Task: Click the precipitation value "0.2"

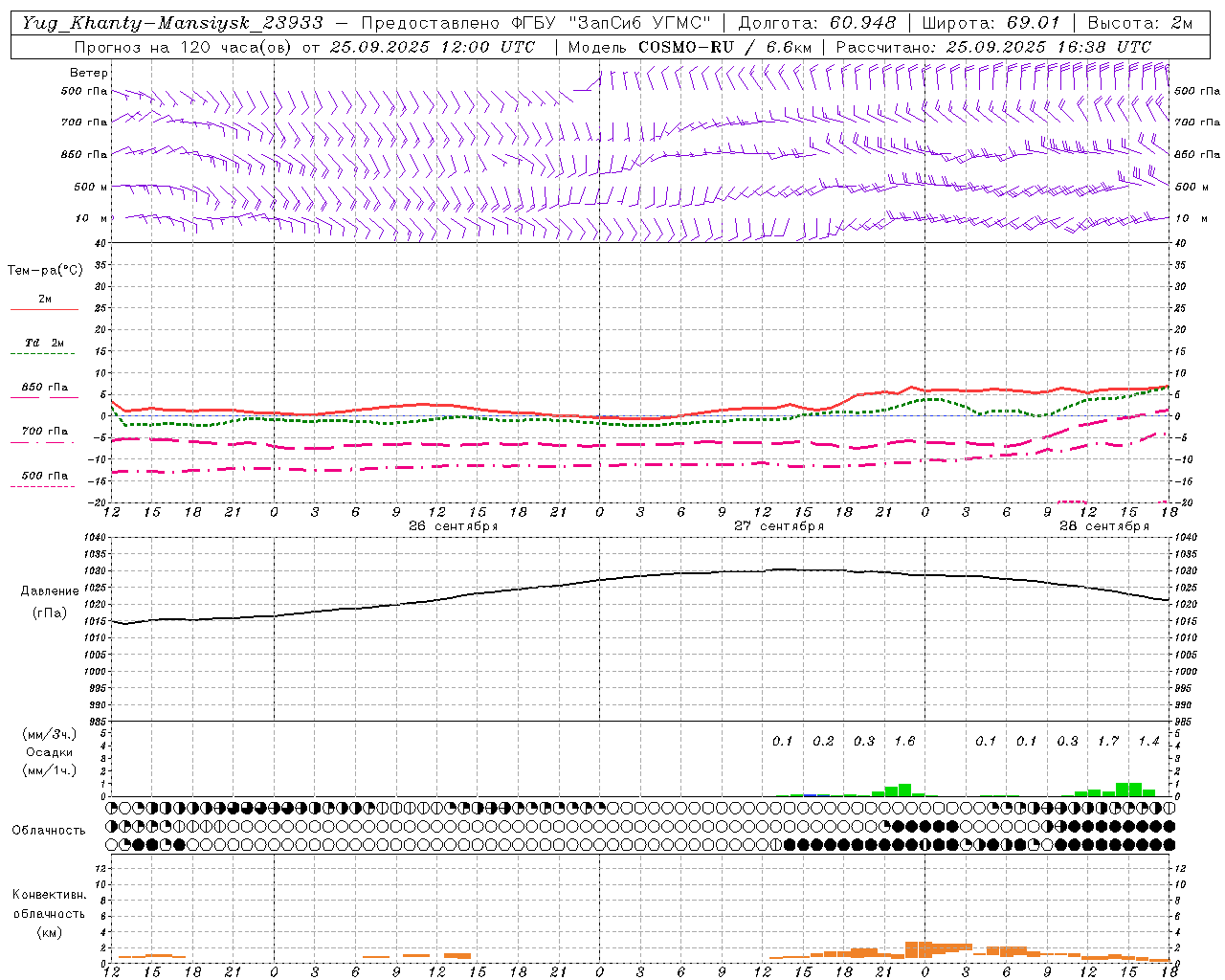Action: 823,741
